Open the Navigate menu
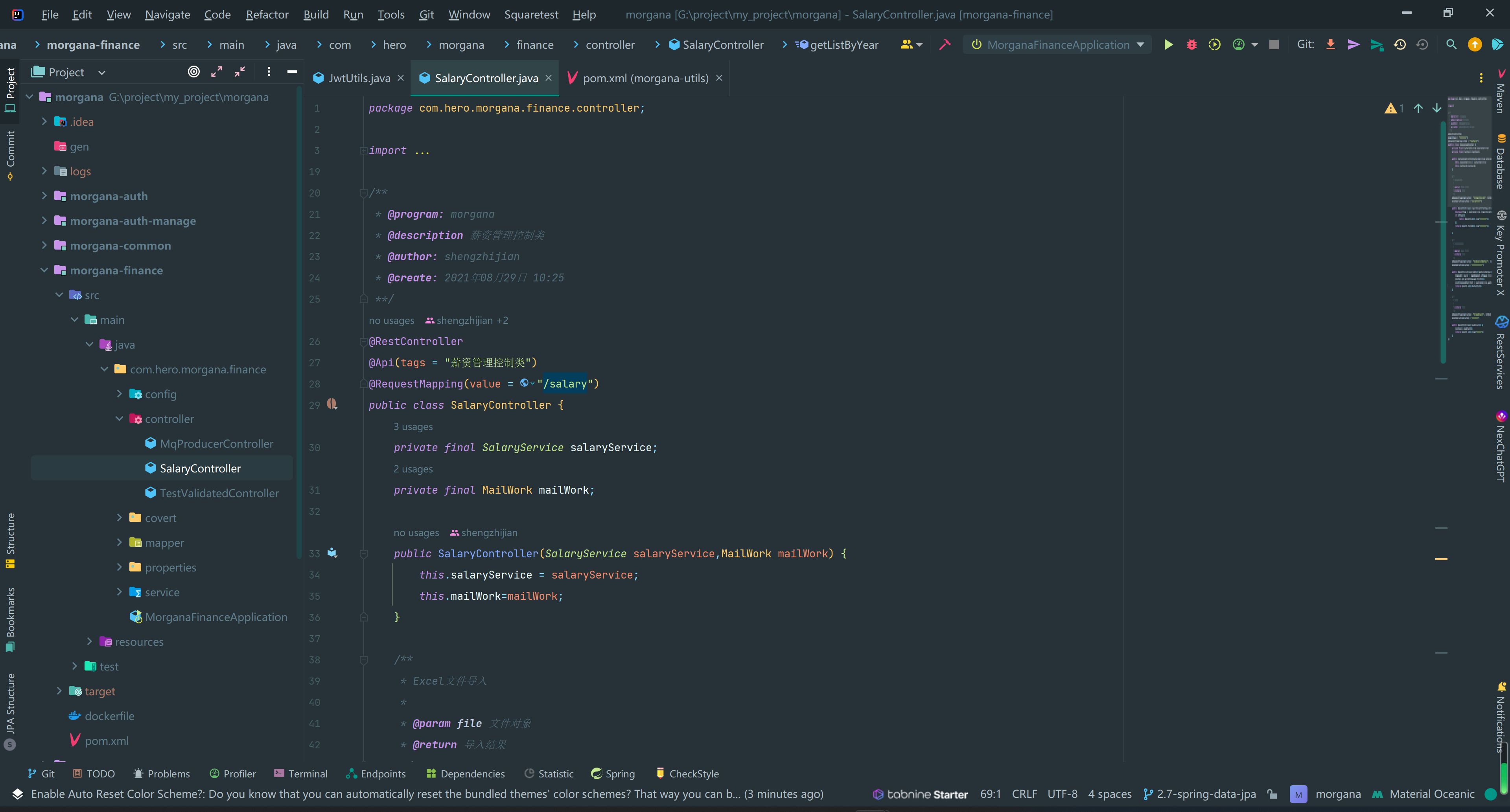1510x812 pixels. coord(167,14)
